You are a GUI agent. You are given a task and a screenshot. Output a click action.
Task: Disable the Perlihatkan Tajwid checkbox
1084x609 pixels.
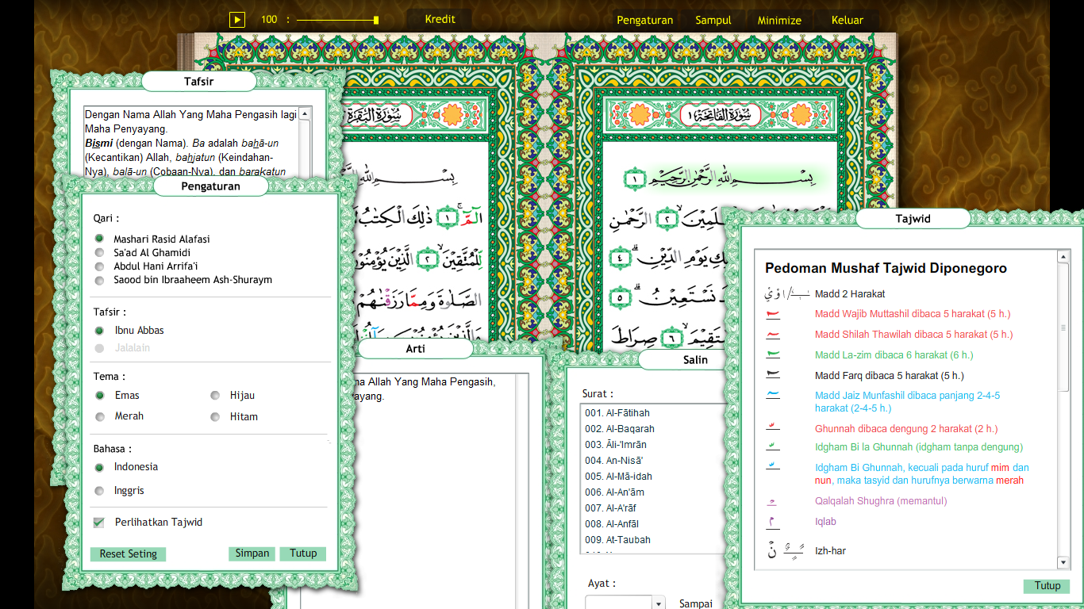point(98,521)
